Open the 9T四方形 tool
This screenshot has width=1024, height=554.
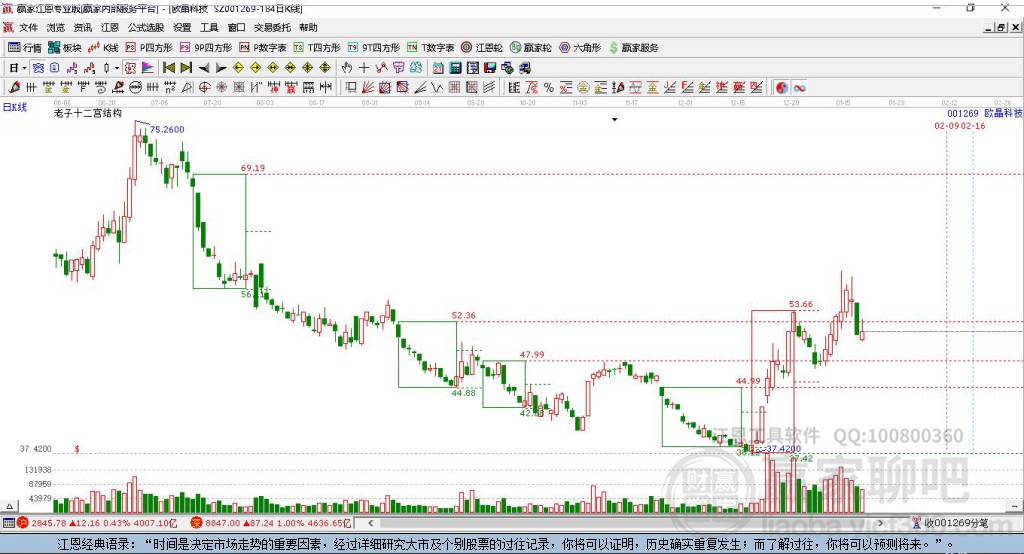pyautogui.click(x=374, y=48)
